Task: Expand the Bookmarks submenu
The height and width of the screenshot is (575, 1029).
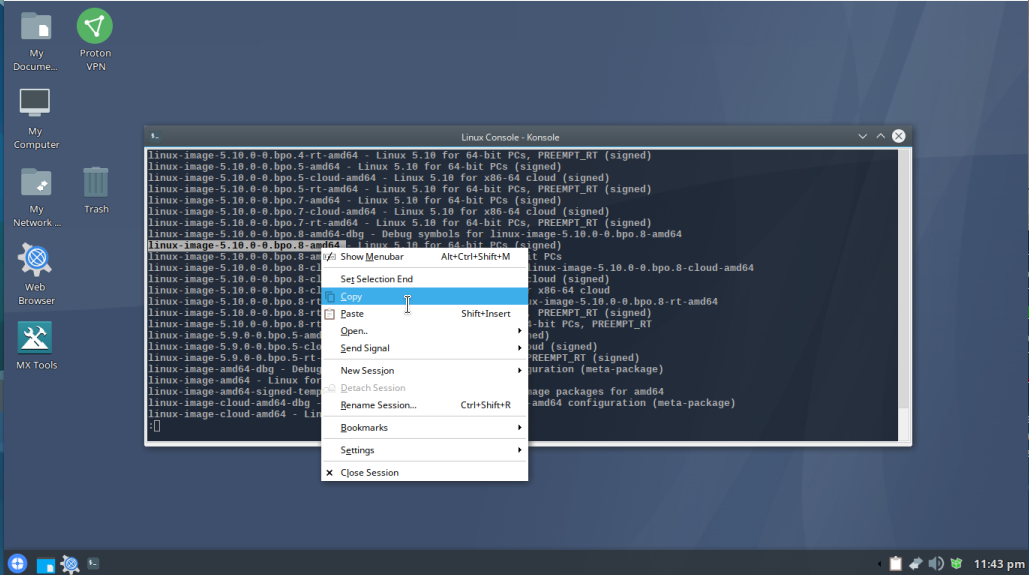Action: [x=425, y=427]
